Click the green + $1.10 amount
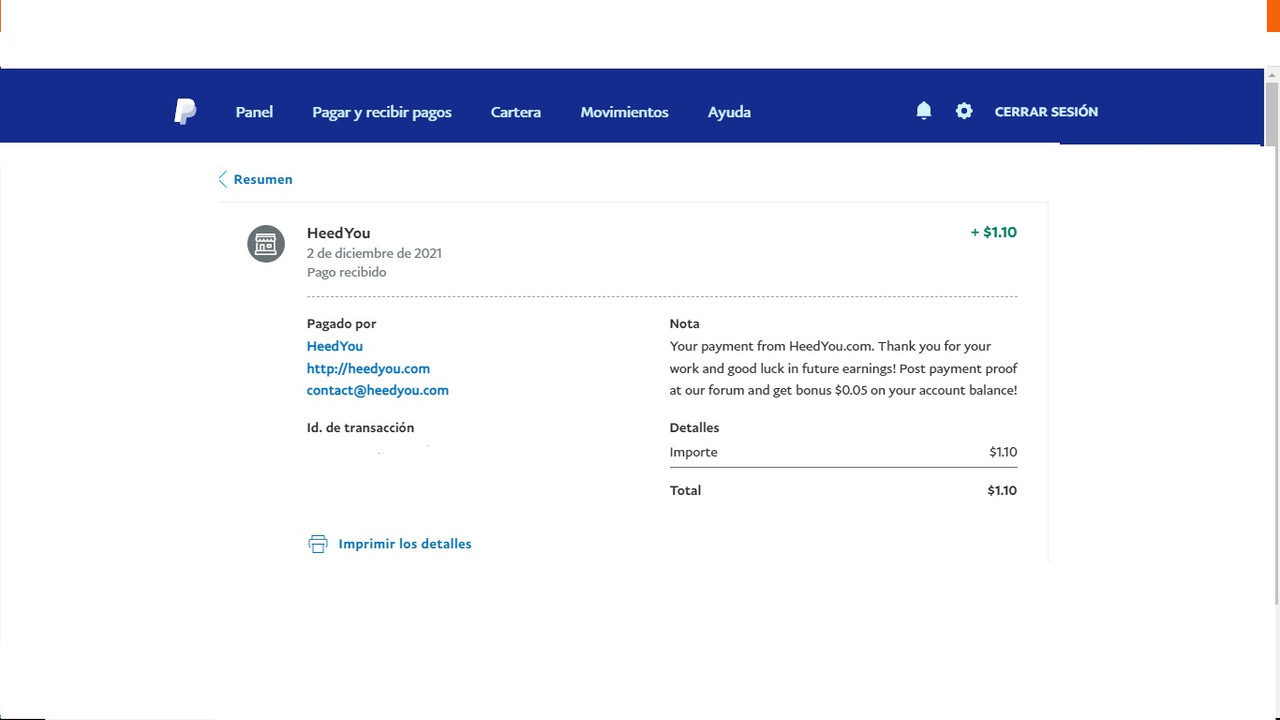Screen dimensions: 1280x720 pos(994,232)
